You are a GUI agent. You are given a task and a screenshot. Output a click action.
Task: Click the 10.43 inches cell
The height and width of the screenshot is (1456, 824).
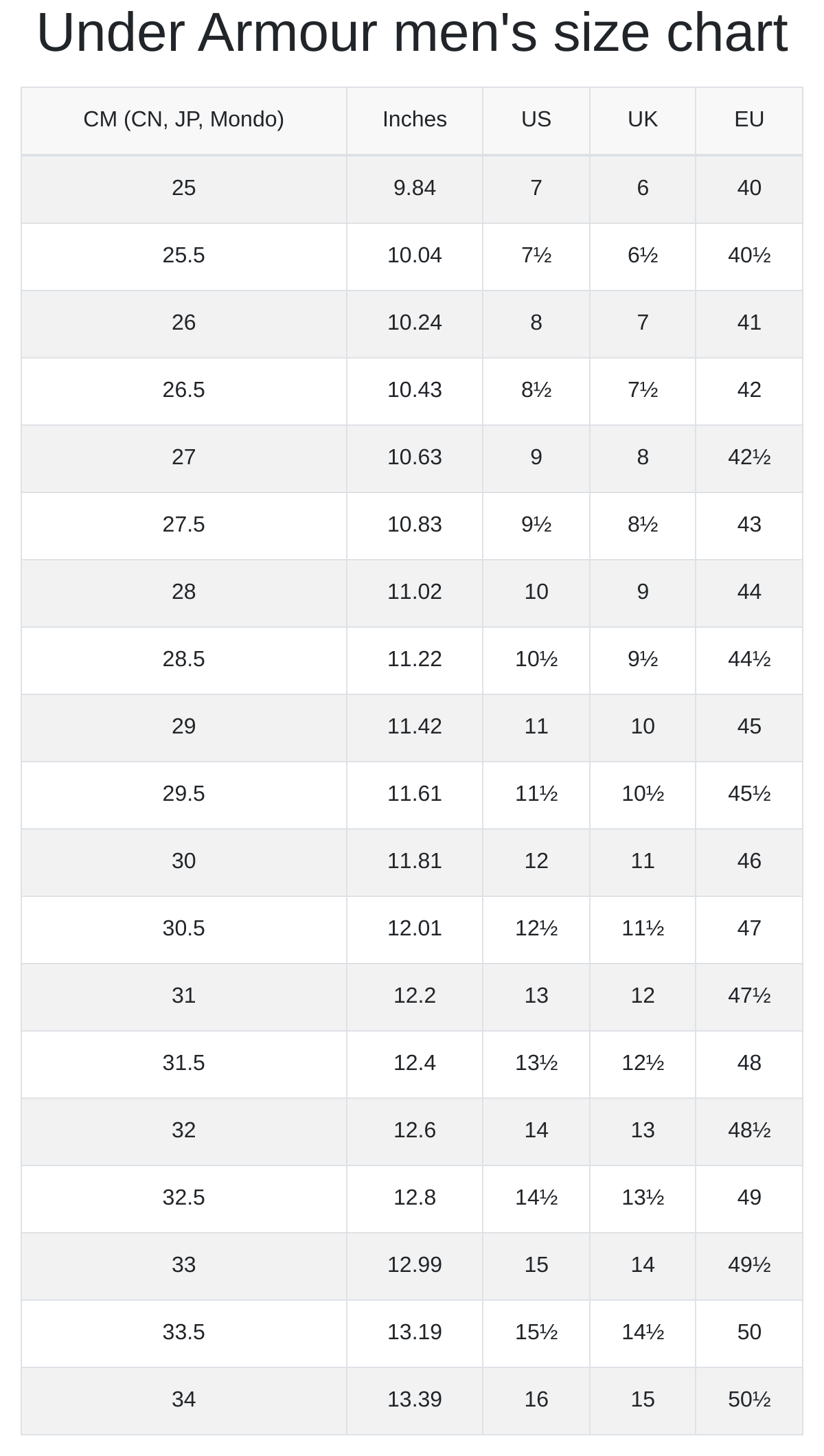tap(415, 391)
